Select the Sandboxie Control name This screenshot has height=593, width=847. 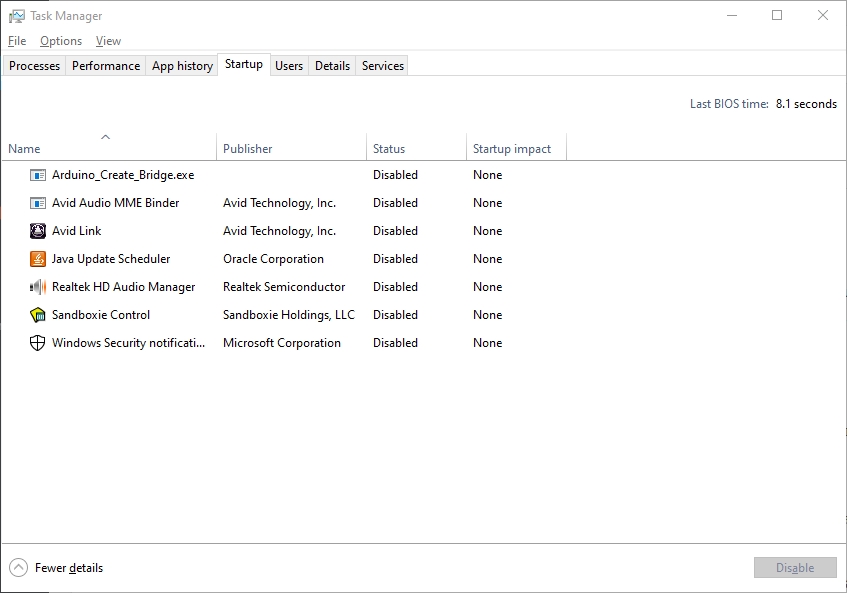pyautogui.click(x=100, y=315)
